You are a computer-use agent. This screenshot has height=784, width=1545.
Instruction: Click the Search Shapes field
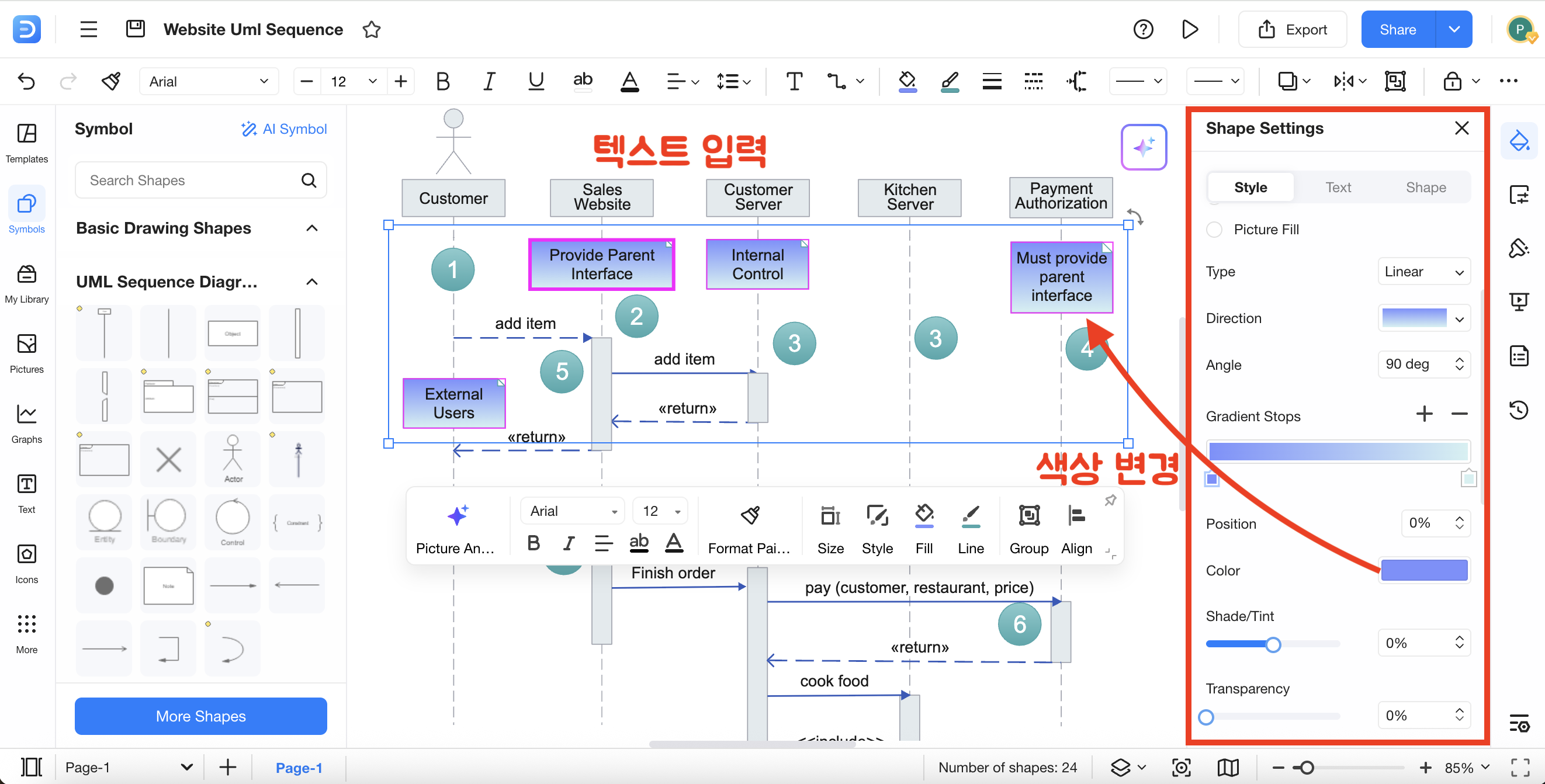click(200, 180)
